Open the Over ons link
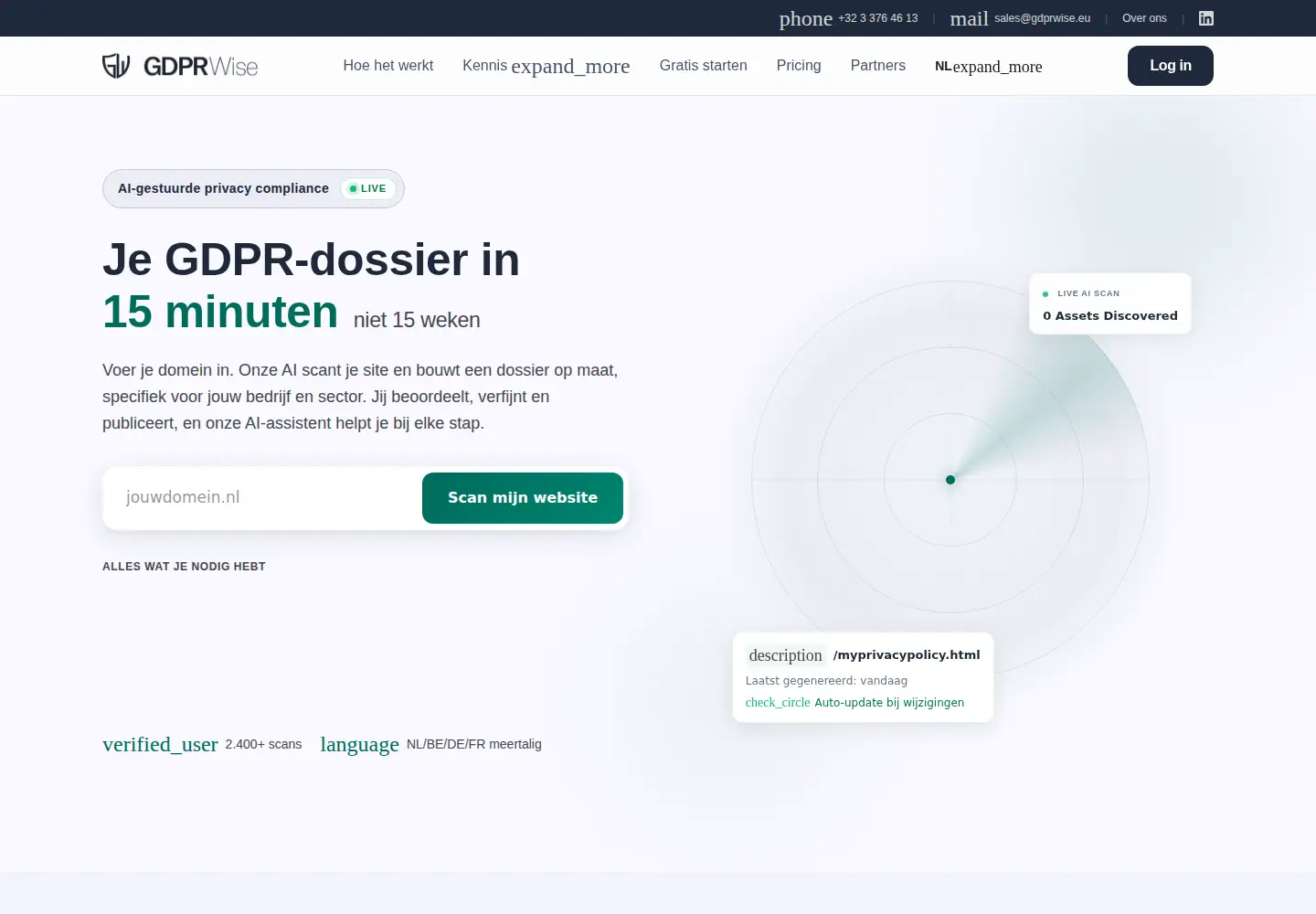 pos(1144,18)
